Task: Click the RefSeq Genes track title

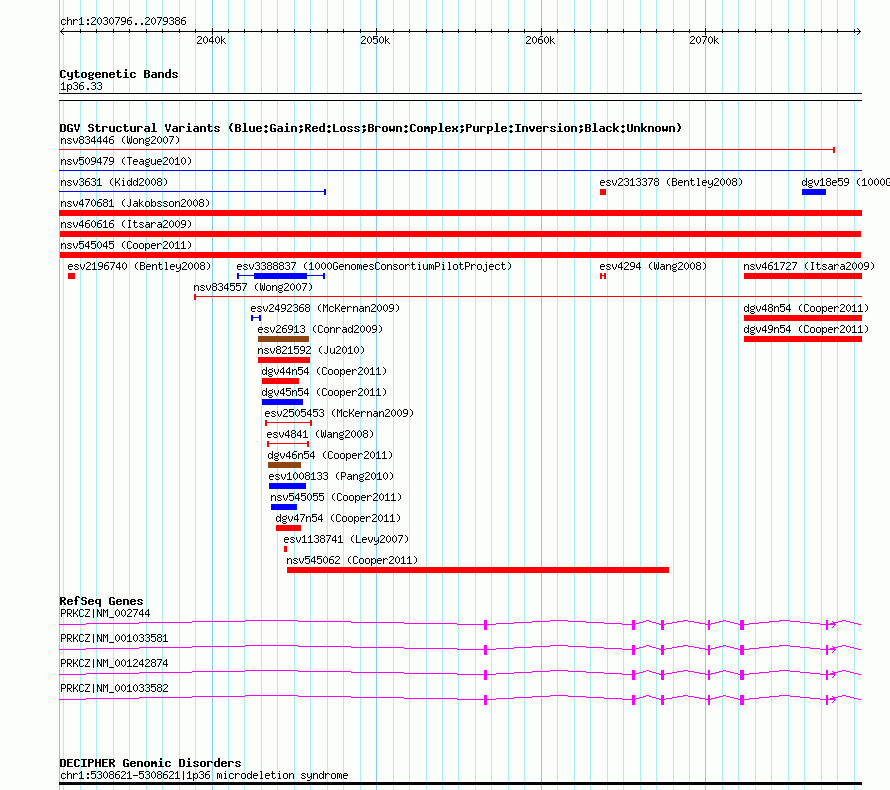Action: pyautogui.click(x=101, y=601)
